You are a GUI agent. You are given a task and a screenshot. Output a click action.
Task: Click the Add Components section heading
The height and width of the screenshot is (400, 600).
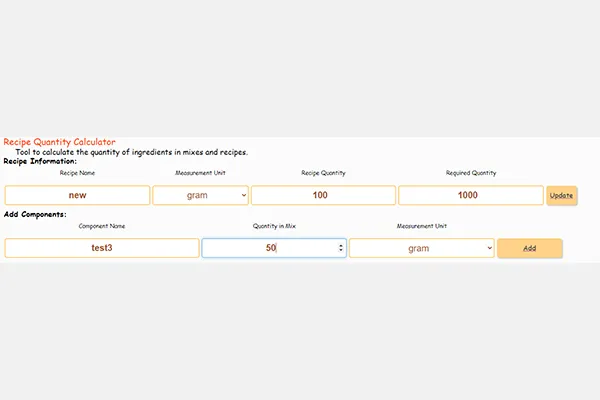coord(35,214)
